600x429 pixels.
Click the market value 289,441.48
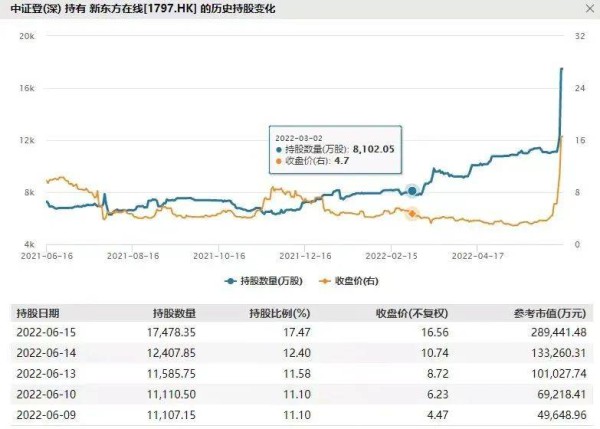tap(558, 332)
